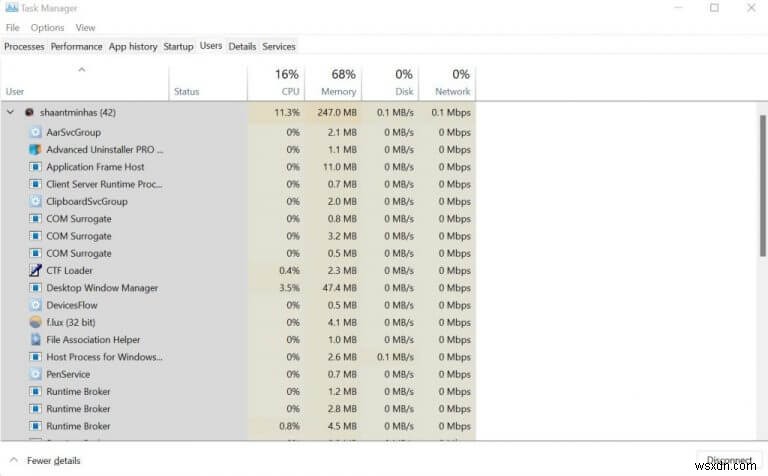768x476 pixels.
Task: Click the 11.3% CPU value
Action: tap(287, 113)
